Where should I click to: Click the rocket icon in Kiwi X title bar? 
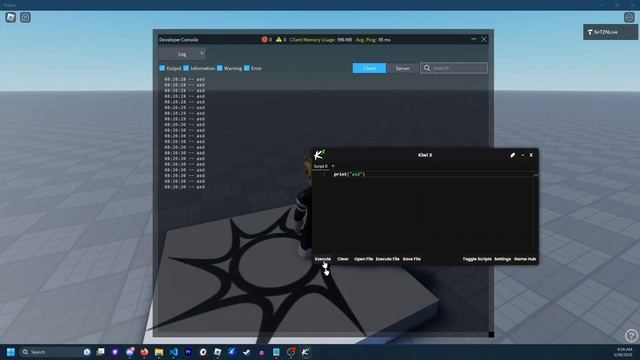(x=512, y=155)
